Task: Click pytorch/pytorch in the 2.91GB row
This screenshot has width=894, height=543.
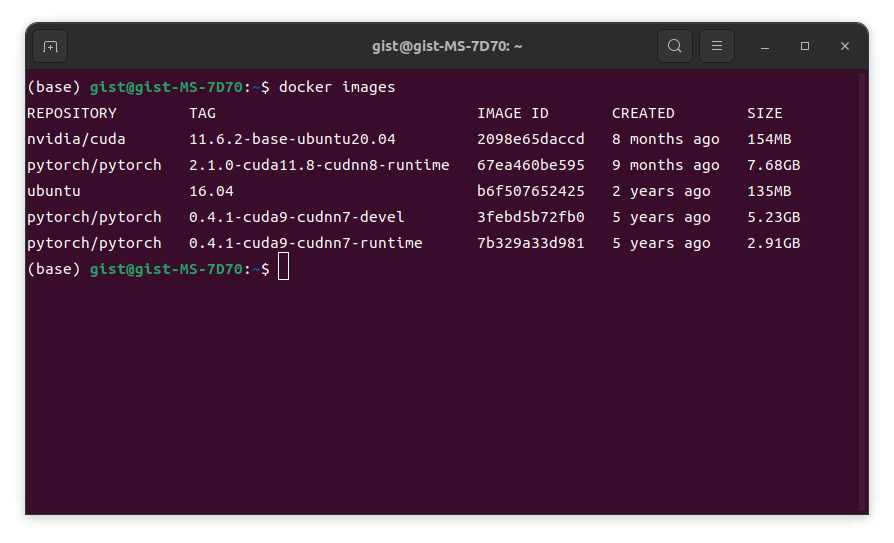Action: point(94,243)
